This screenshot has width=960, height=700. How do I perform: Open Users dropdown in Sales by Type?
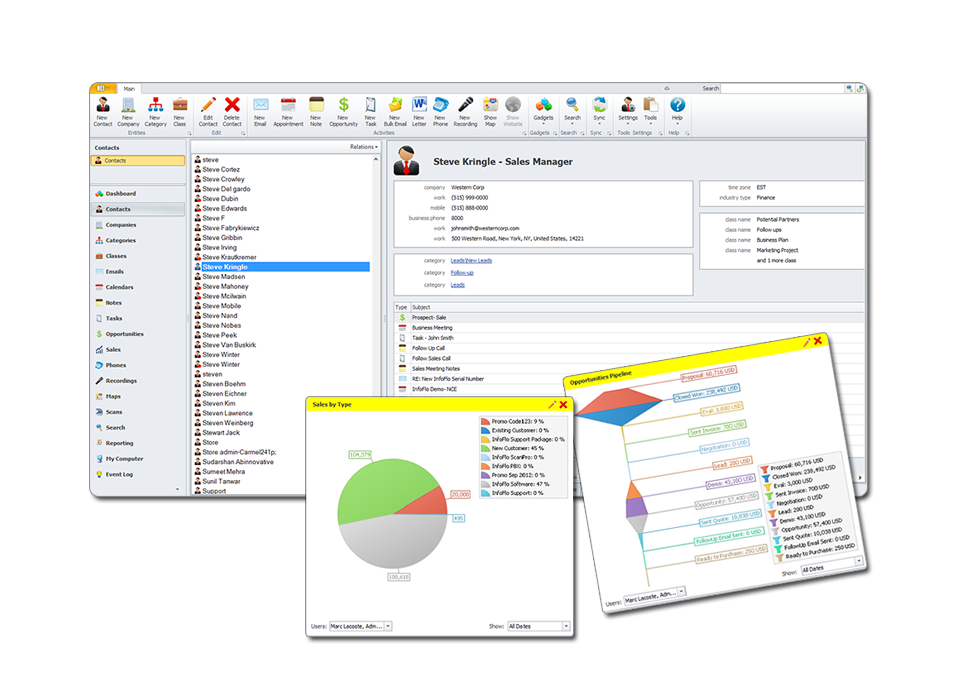pyautogui.click(x=361, y=626)
